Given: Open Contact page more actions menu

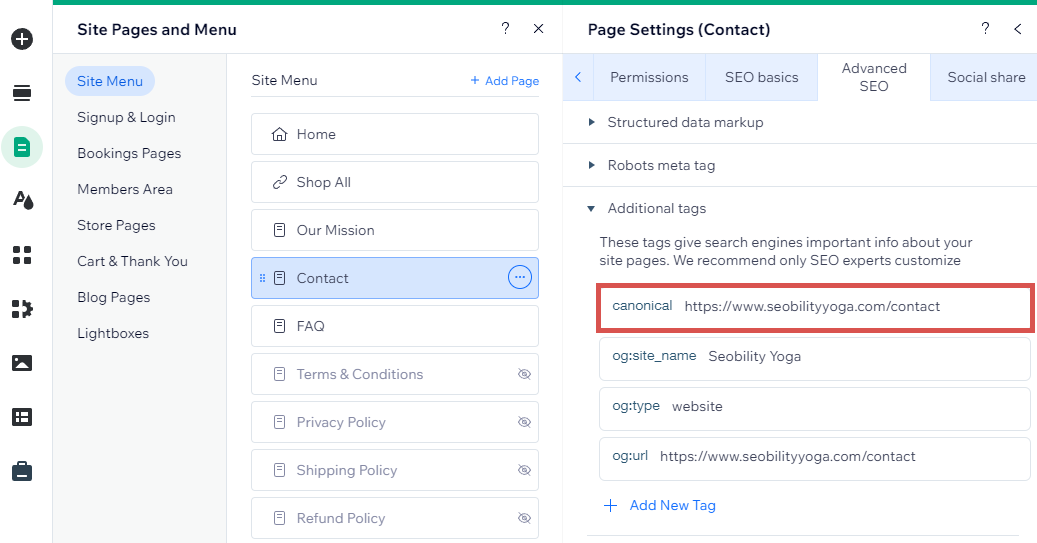Looking at the screenshot, I should [520, 278].
